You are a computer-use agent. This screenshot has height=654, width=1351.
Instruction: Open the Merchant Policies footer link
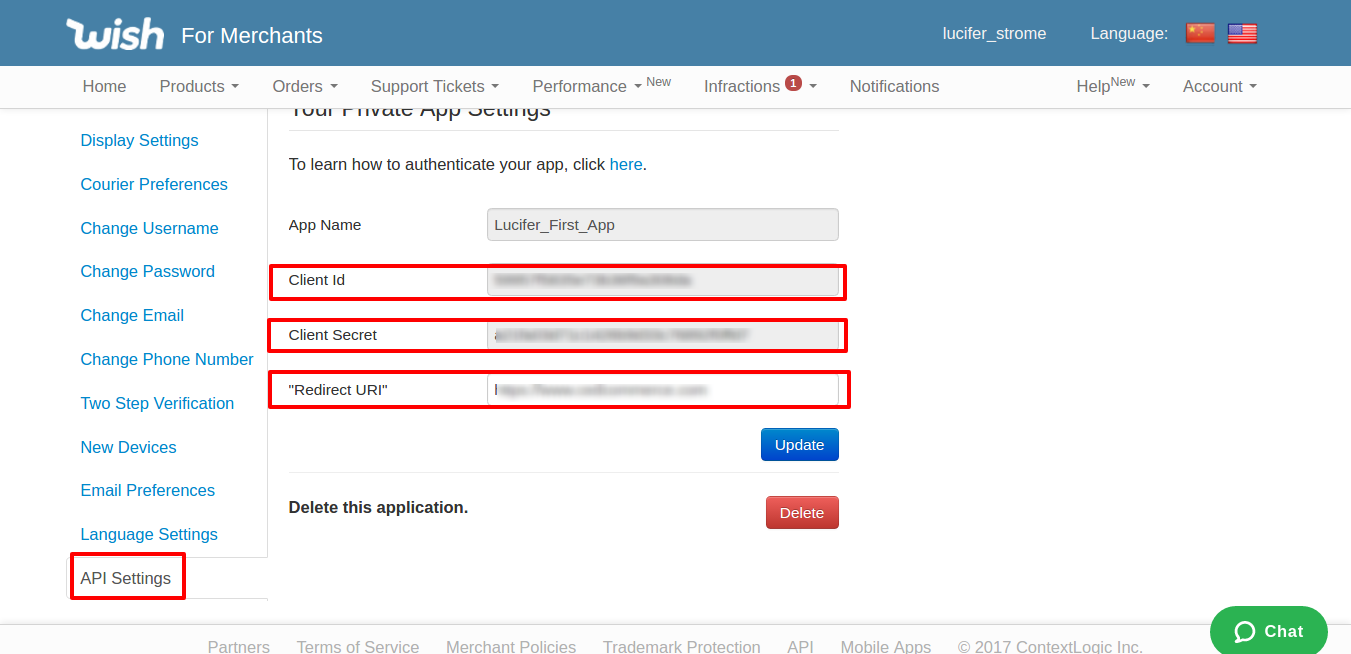[x=511, y=647]
